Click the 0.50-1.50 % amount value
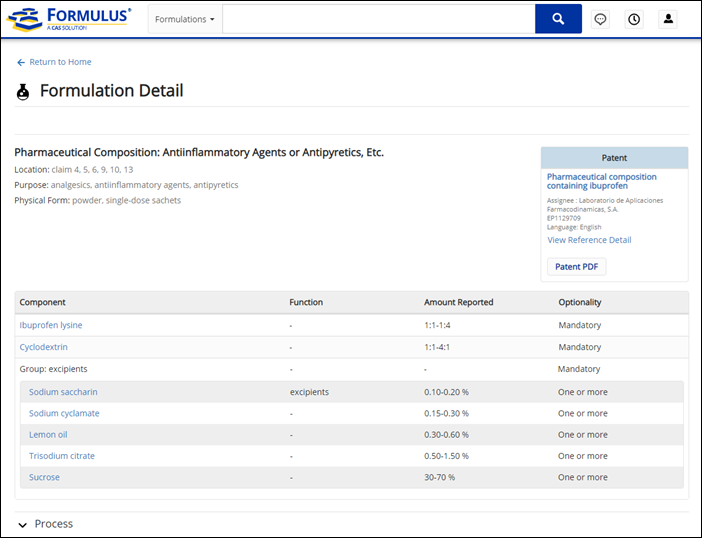Screen dimensions: 702x538 click(446, 456)
